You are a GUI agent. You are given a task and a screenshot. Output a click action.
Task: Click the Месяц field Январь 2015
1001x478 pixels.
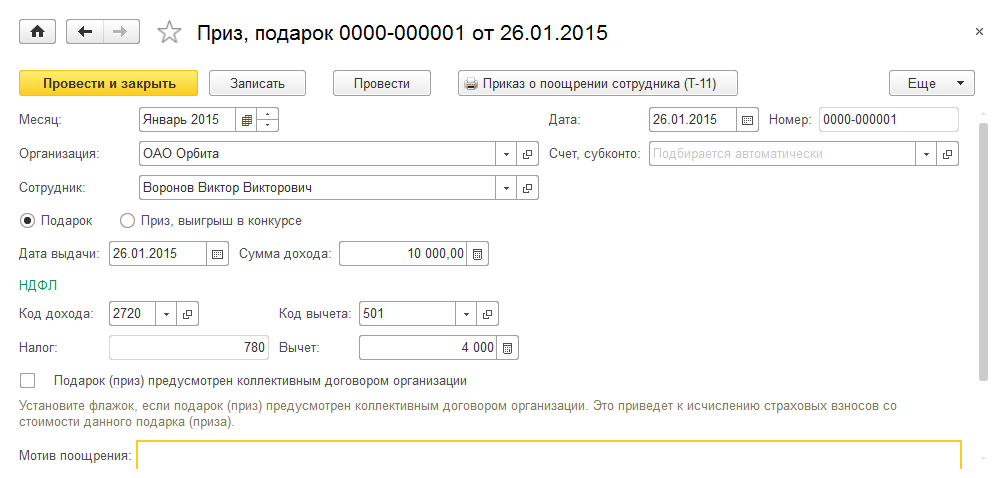tap(188, 119)
